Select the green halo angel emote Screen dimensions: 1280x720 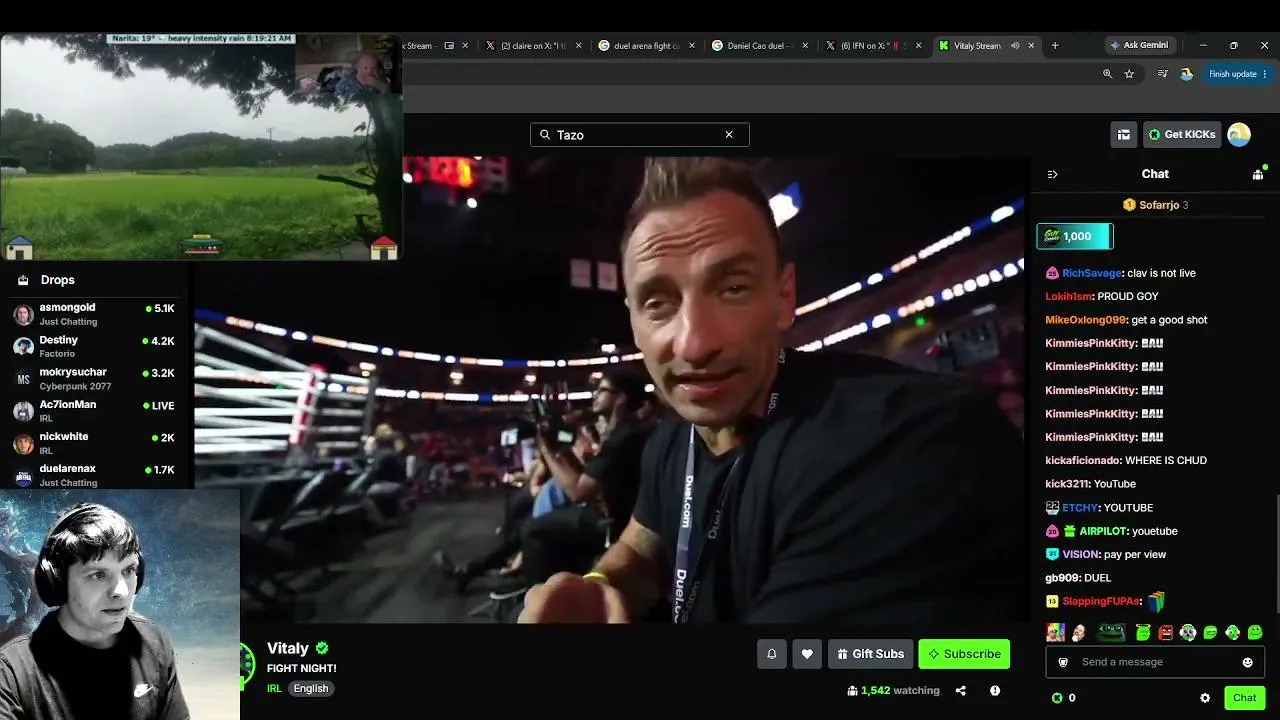click(1143, 632)
